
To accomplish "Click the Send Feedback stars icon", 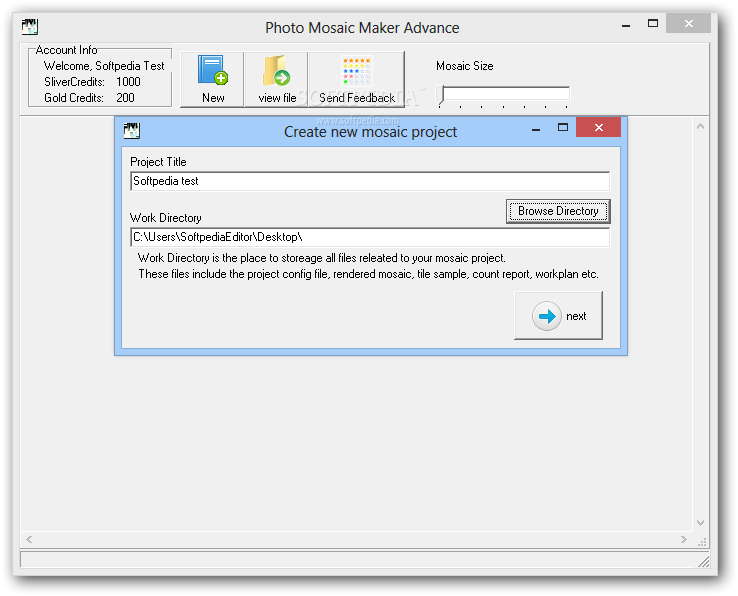I will (356, 79).
